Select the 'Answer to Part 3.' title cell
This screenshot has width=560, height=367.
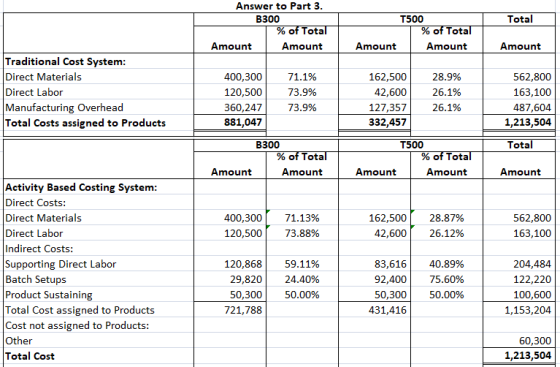279,6
